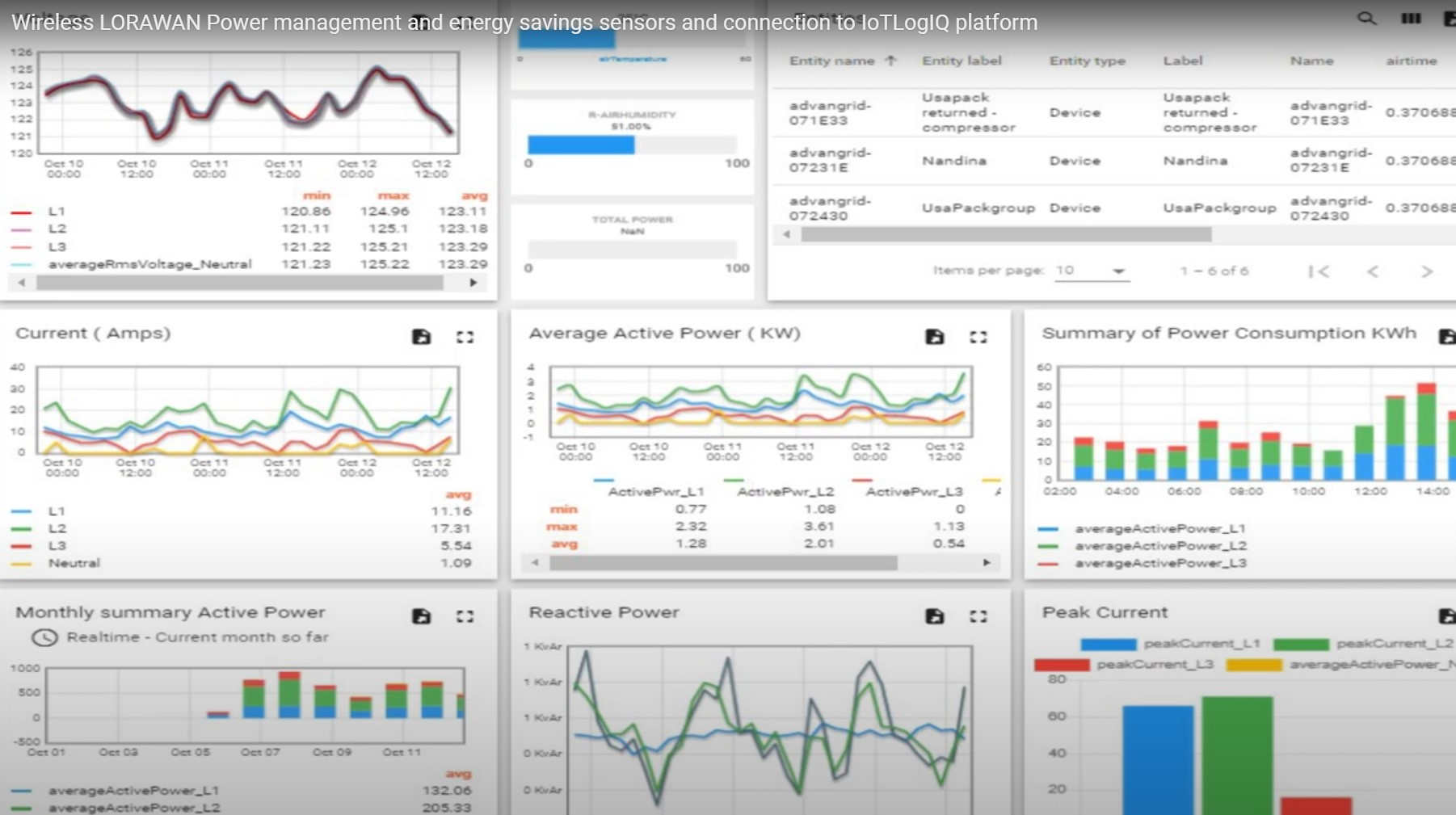Screen dimensions: 1456x815
Task: Export Monthly summary Active Power data
Action: tap(421, 616)
